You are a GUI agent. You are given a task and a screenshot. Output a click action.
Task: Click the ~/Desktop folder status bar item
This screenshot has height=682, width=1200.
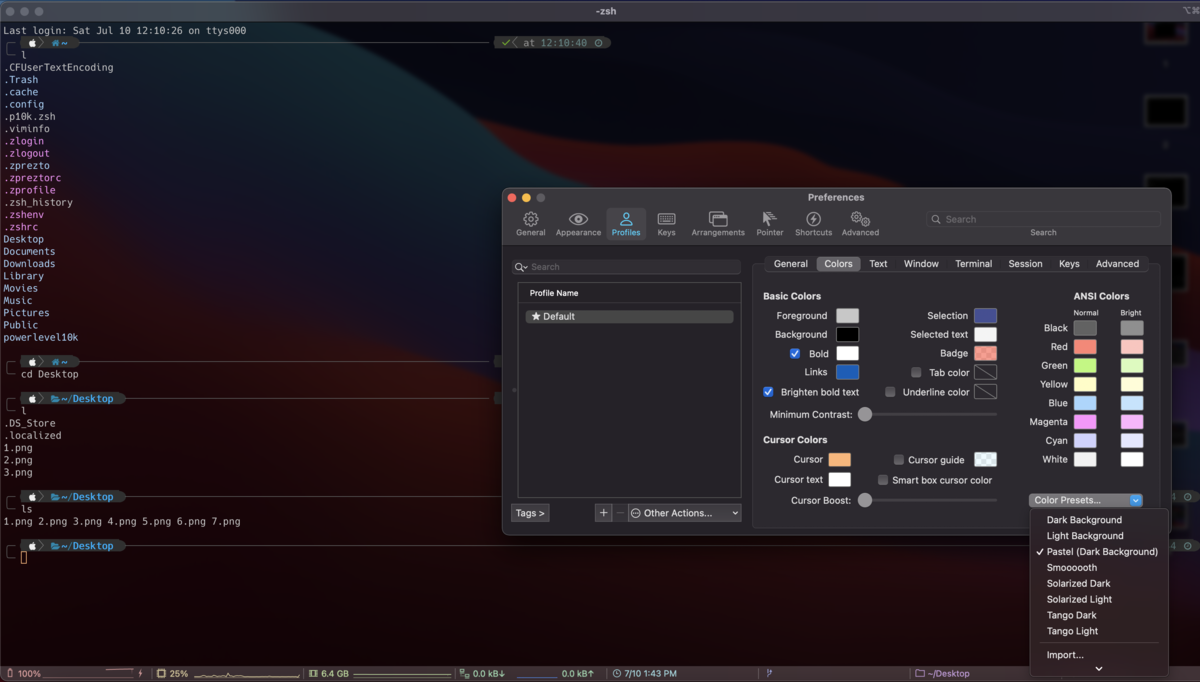[942, 674]
